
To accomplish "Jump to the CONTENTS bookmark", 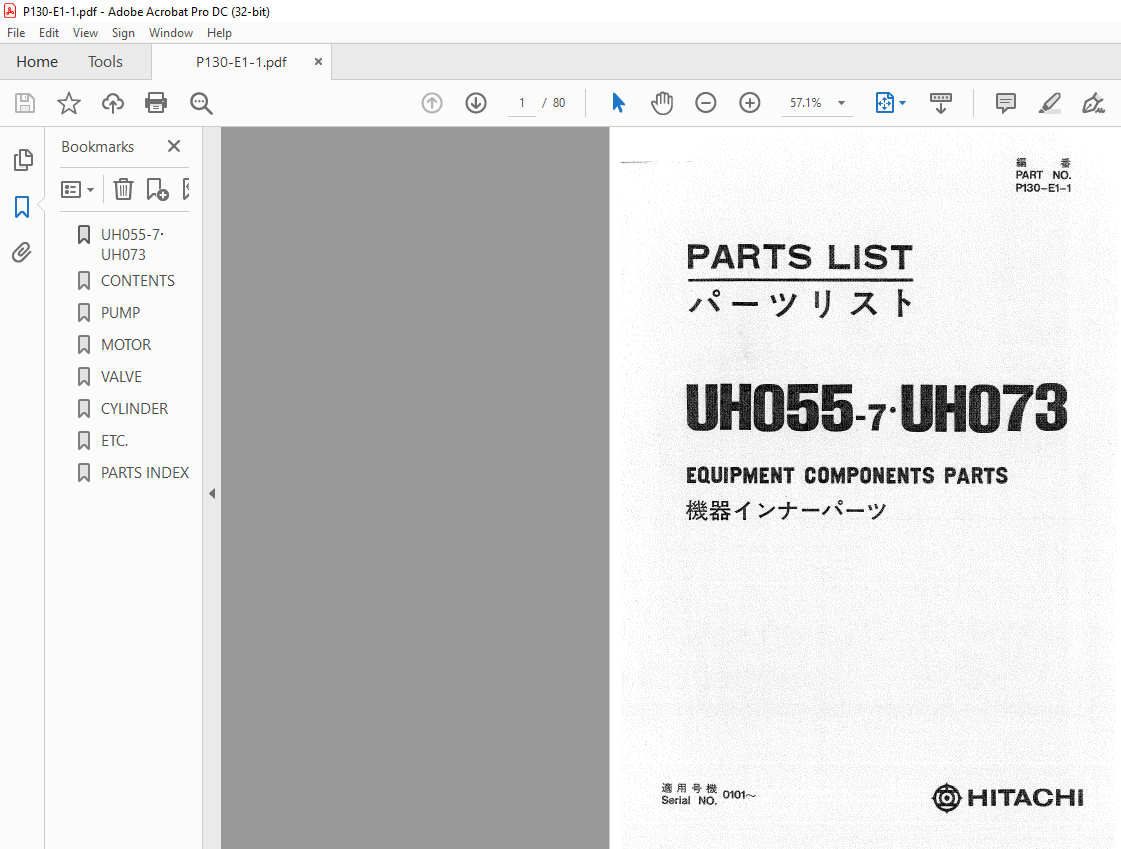I will coord(137,281).
